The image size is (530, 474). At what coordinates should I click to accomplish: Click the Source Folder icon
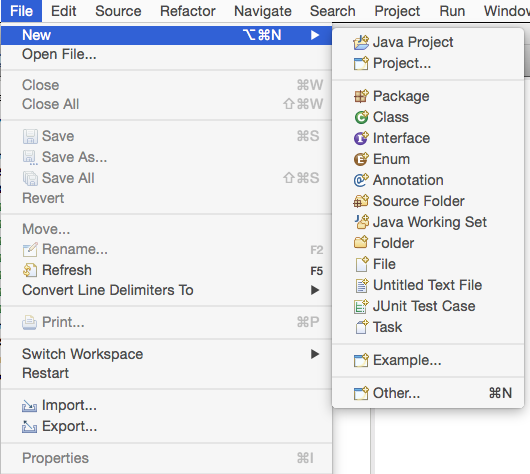click(x=361, y=201)
